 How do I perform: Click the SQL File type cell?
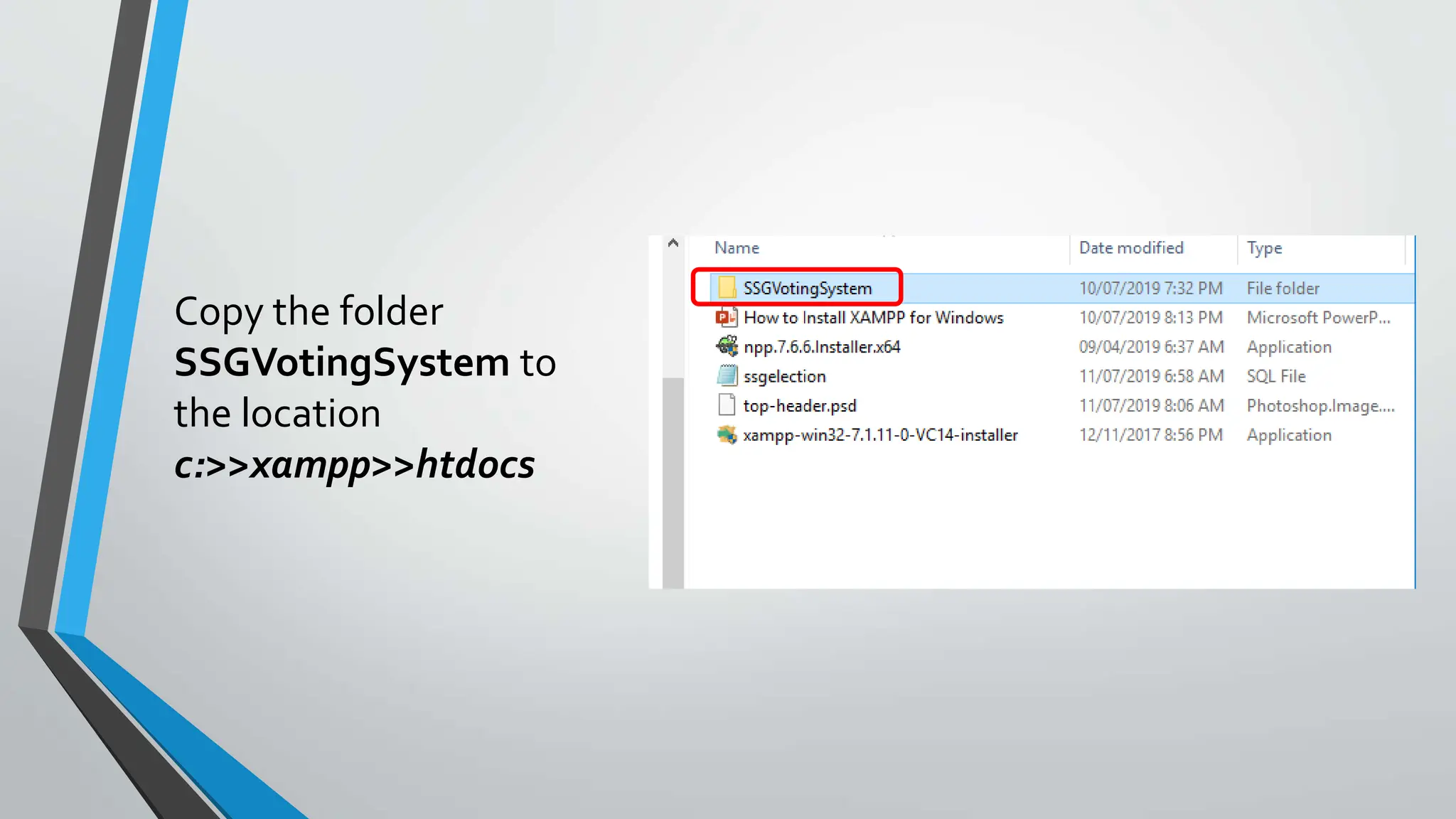tap(1276, 375)
